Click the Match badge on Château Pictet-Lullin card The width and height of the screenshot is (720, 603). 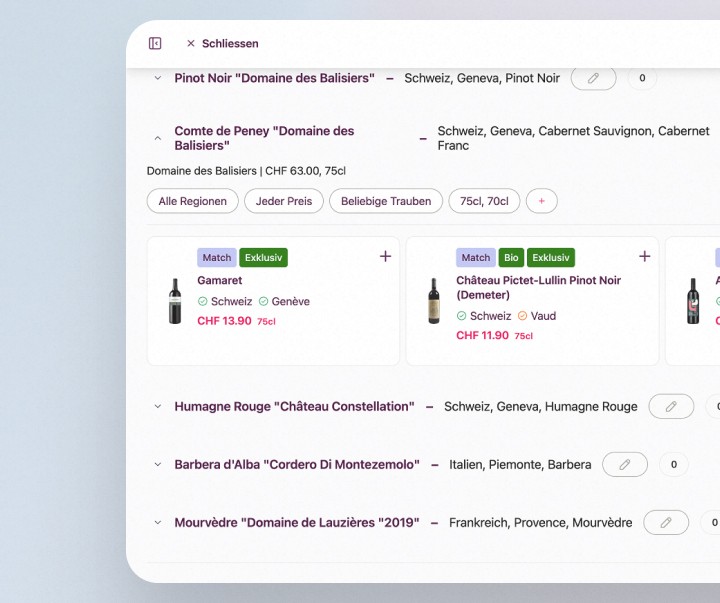point(476,258)
